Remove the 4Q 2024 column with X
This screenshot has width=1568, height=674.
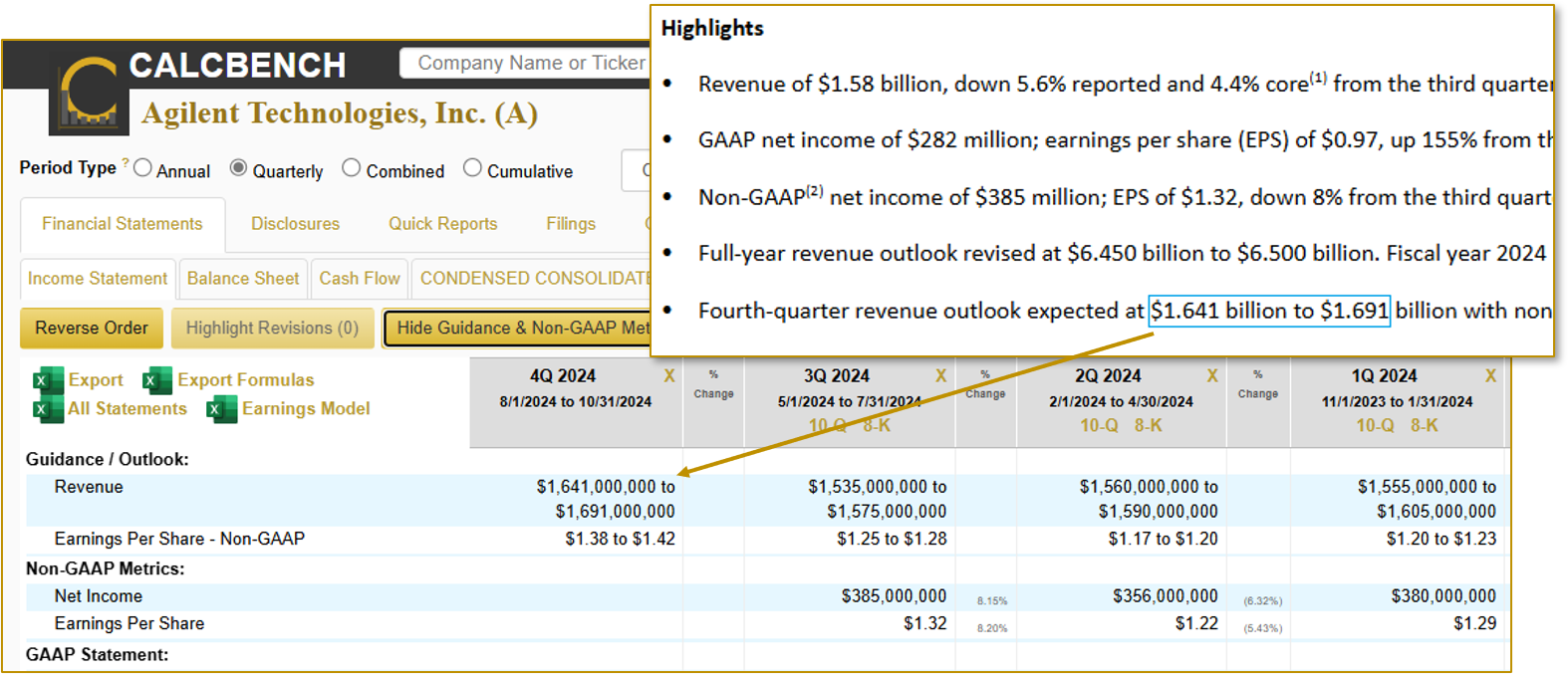[x=669, y=376]
